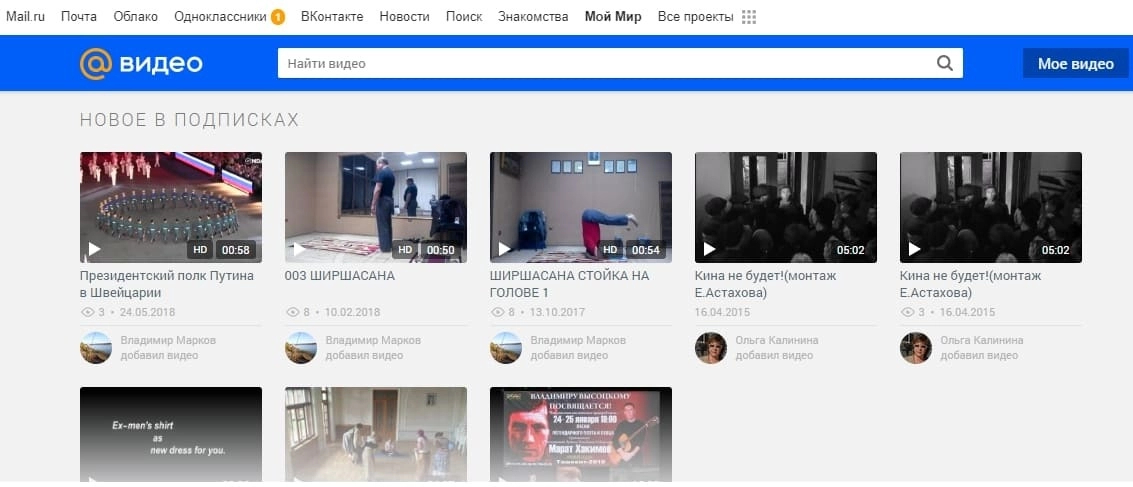Open the 003 ШИРШАСАНА title link
Image resolution: width=1133 pixels, height=487 pixels.
[x=340, y=275]
